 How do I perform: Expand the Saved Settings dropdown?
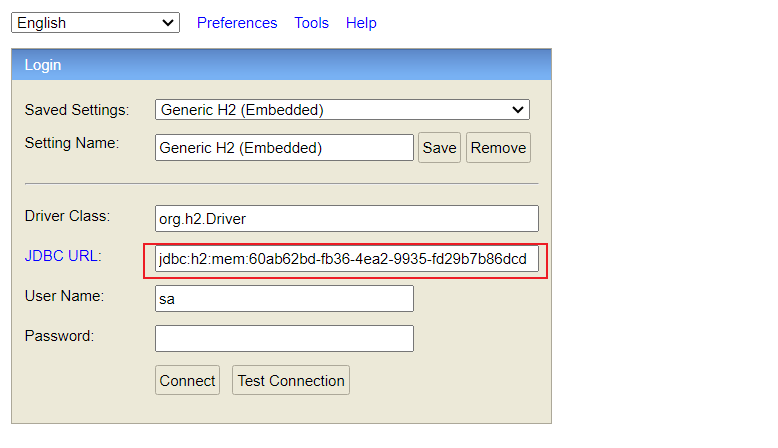pos(342,110)
